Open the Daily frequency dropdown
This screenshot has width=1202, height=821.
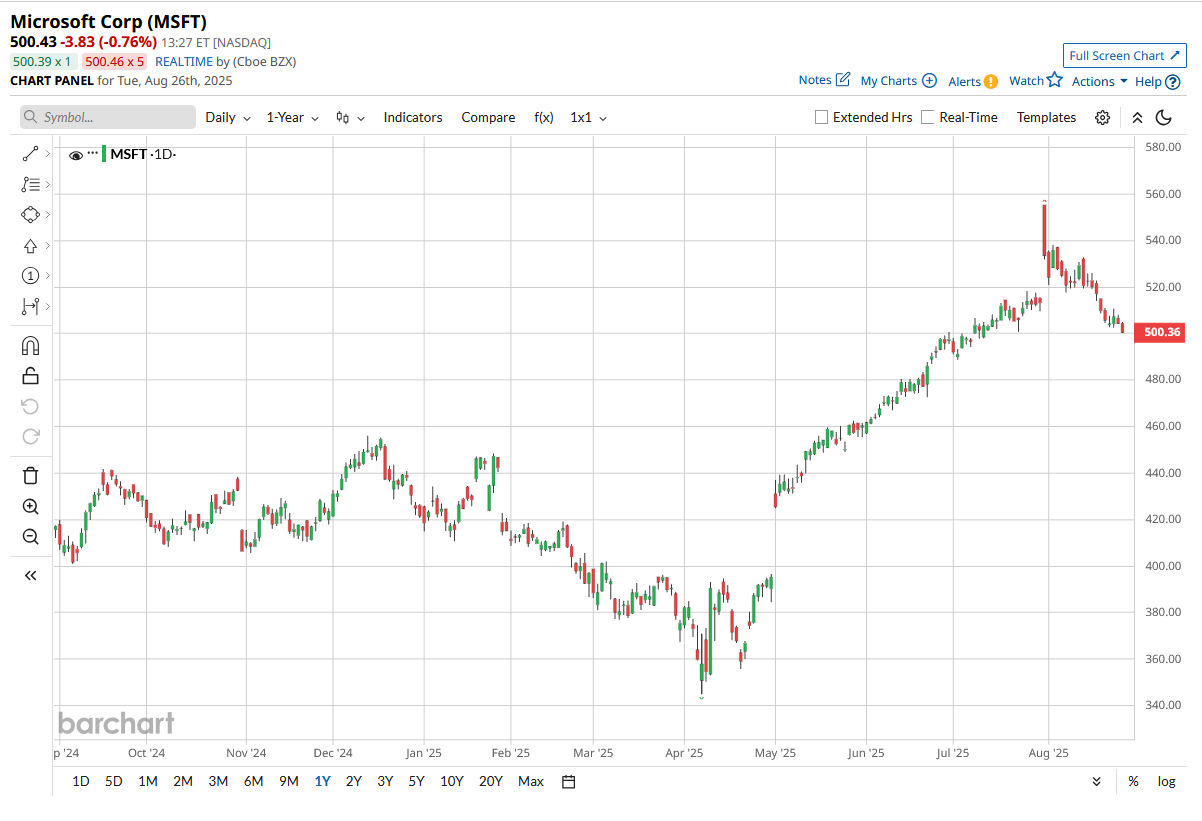coord(228,117)
